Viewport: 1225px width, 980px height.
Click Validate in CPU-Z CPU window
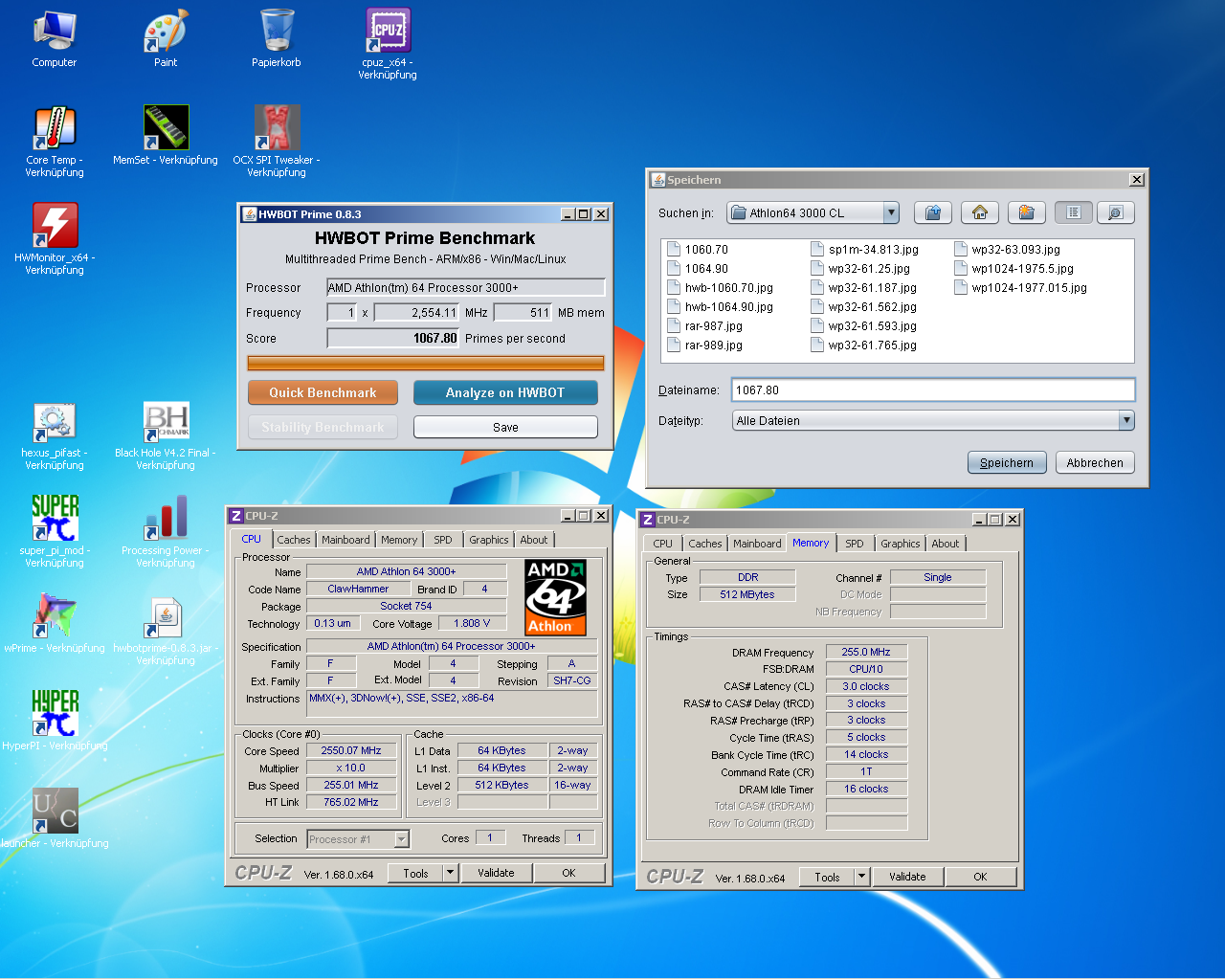tap(496, 873)
